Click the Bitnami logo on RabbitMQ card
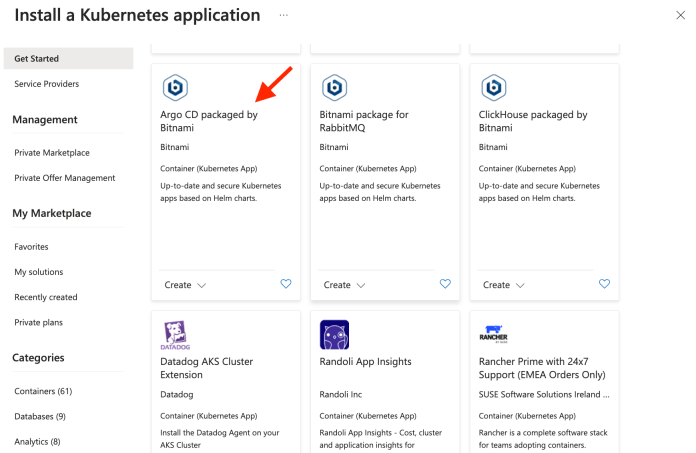The width and height of the screenshot is (696, 453). tap(334, 87)
